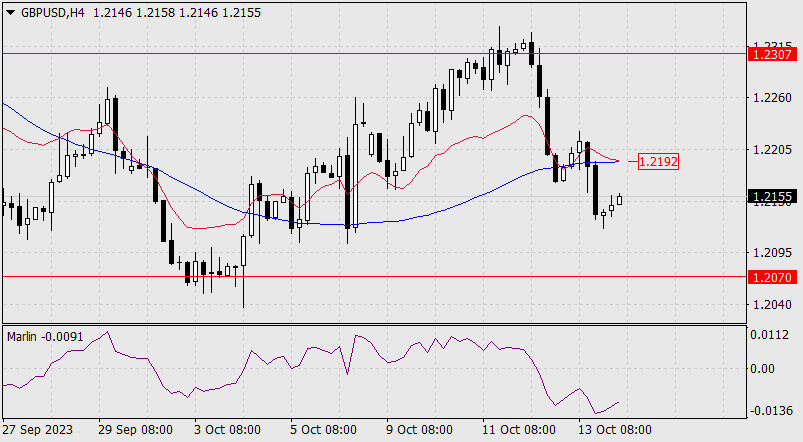This screenshot has height=442, width=803.
Task: Select the 1.2070 support level label
Action: pos(773,277)
